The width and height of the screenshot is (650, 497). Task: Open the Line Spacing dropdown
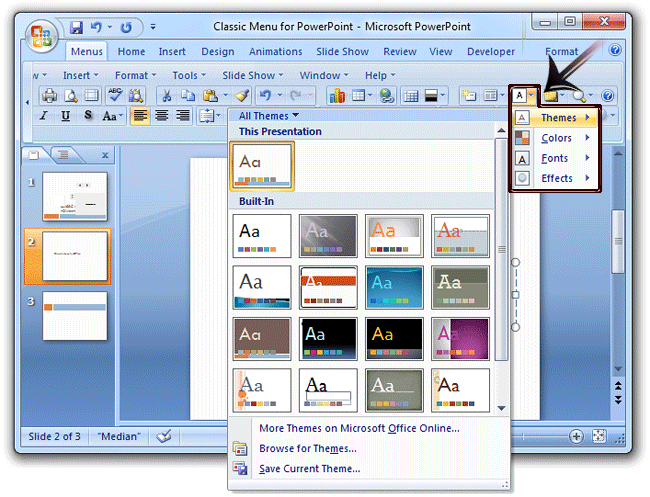(209, 116)
